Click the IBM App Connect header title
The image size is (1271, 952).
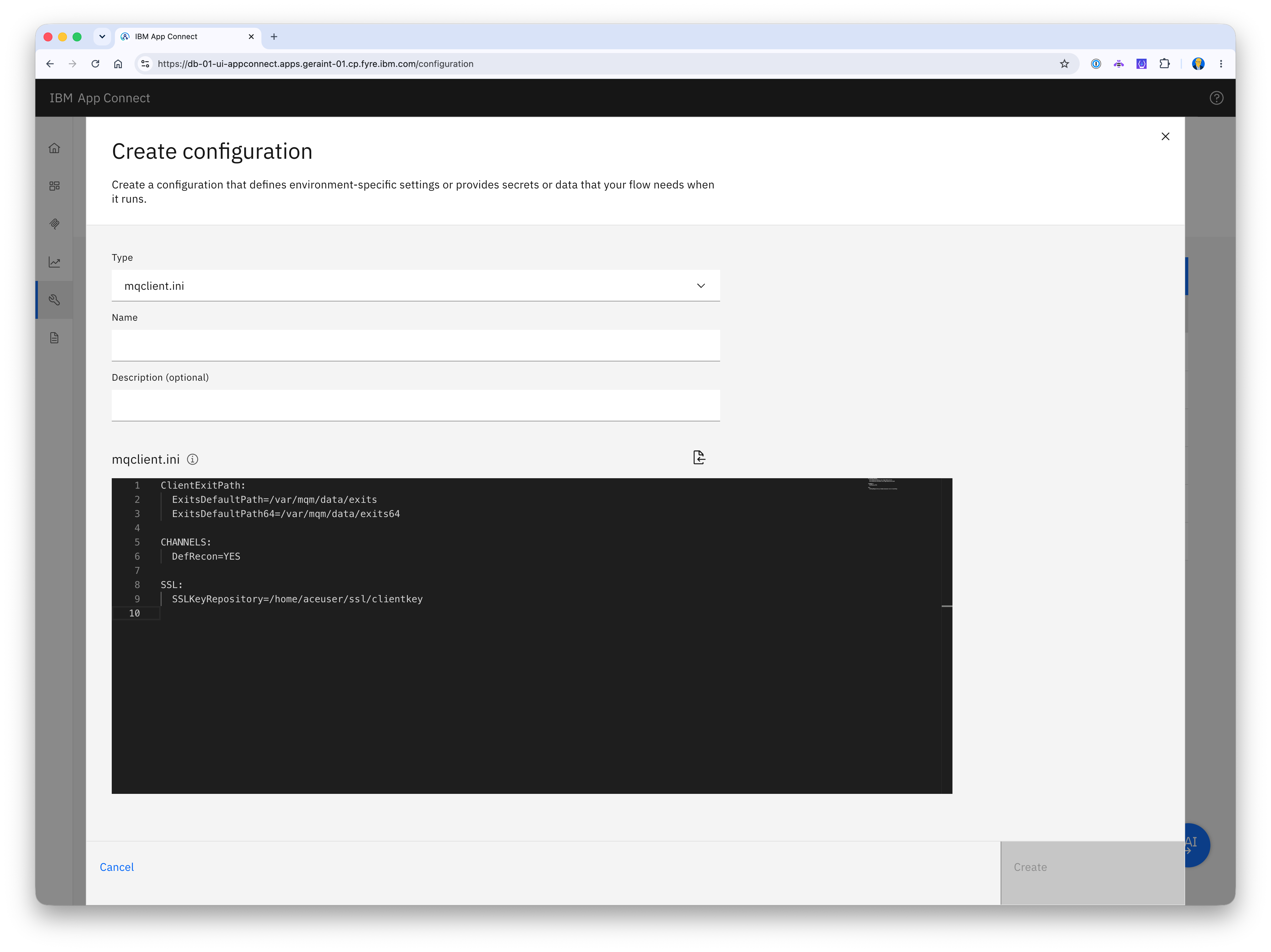click(x=99, y=98)
